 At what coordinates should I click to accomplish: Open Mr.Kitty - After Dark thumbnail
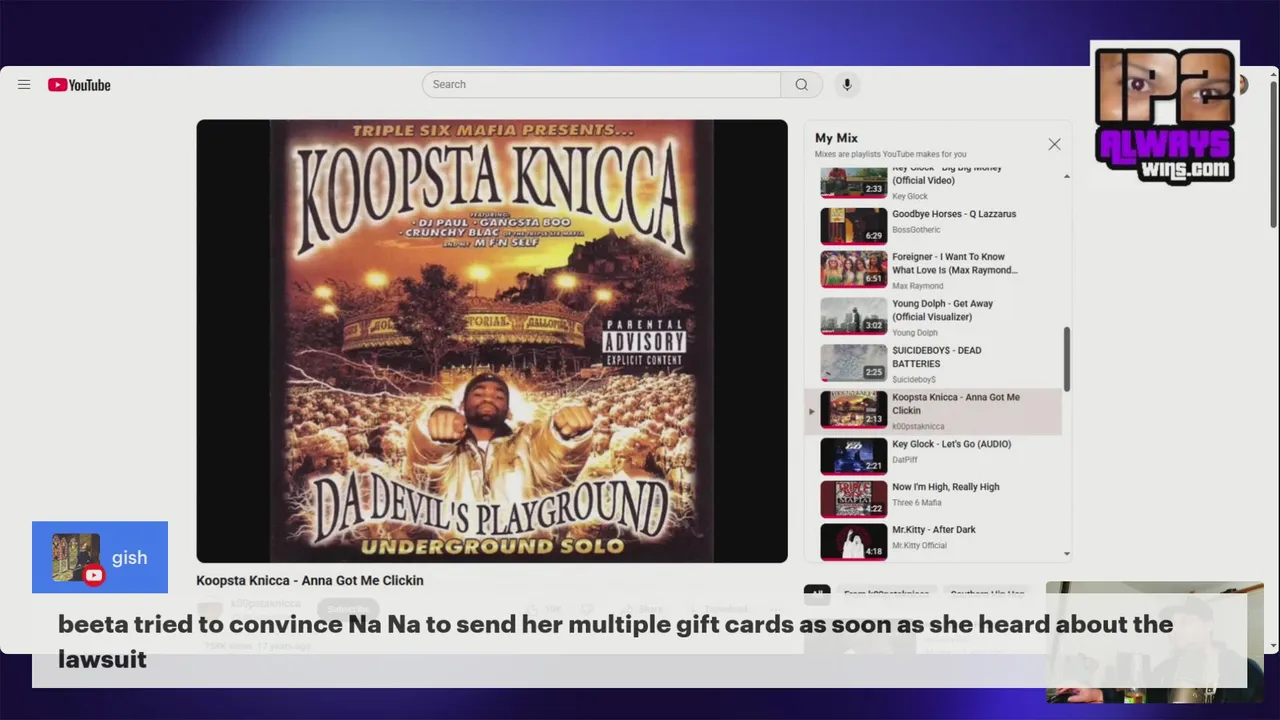click(x=854, y=542)
